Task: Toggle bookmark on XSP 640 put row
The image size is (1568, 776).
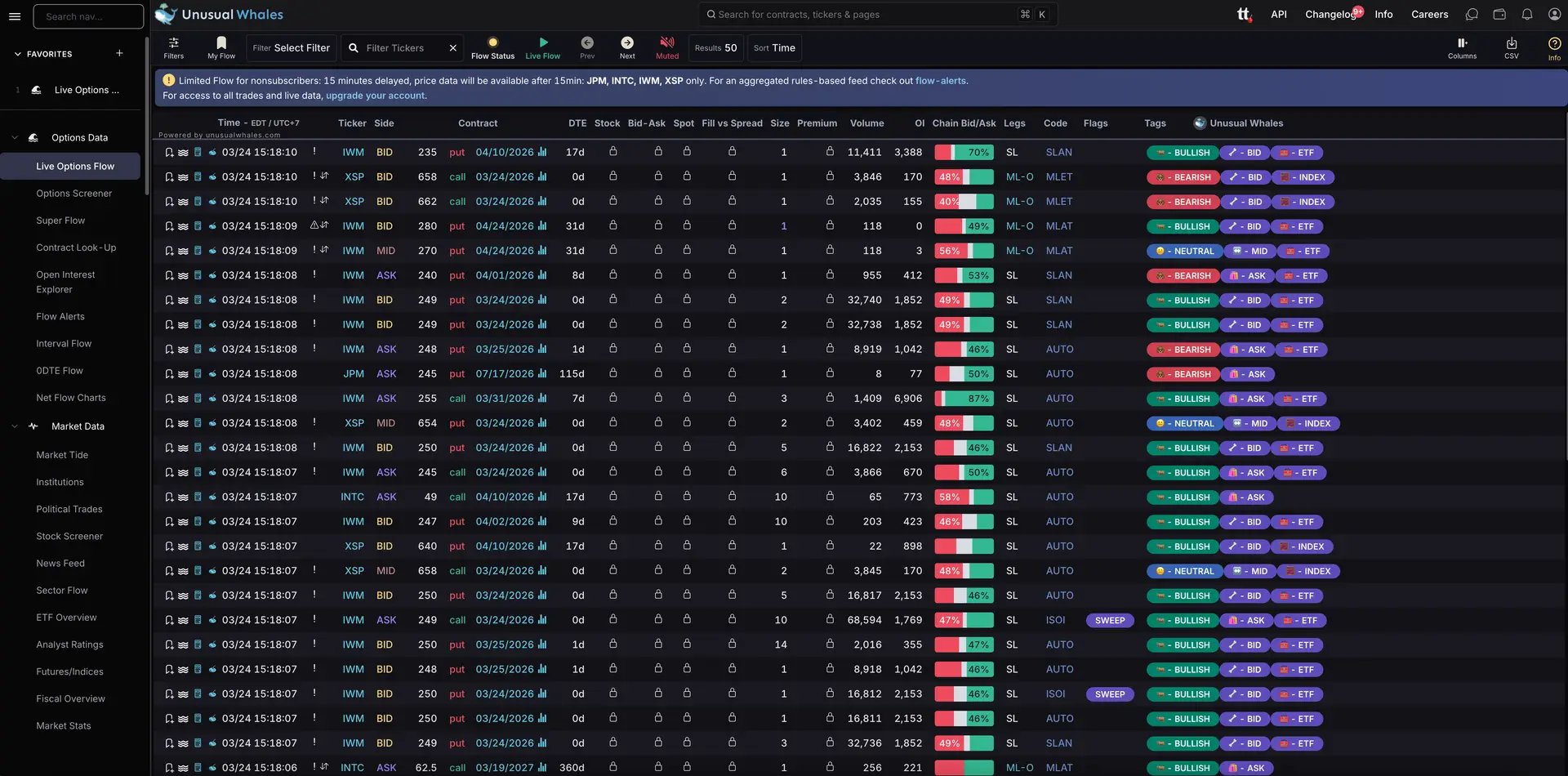Action: tap(169, 546)
